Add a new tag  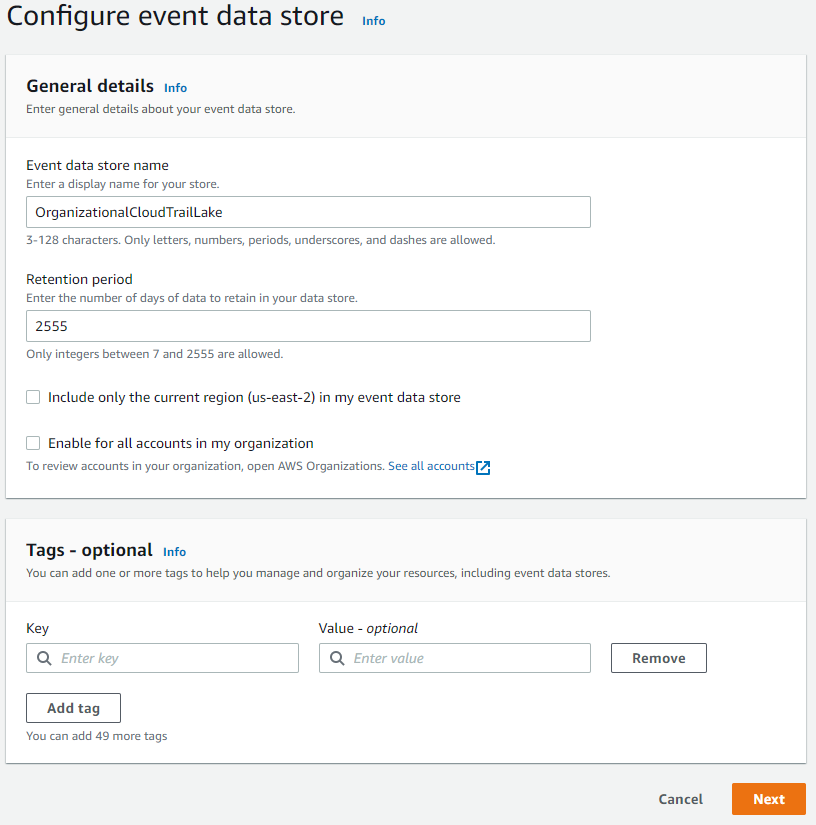74,708
